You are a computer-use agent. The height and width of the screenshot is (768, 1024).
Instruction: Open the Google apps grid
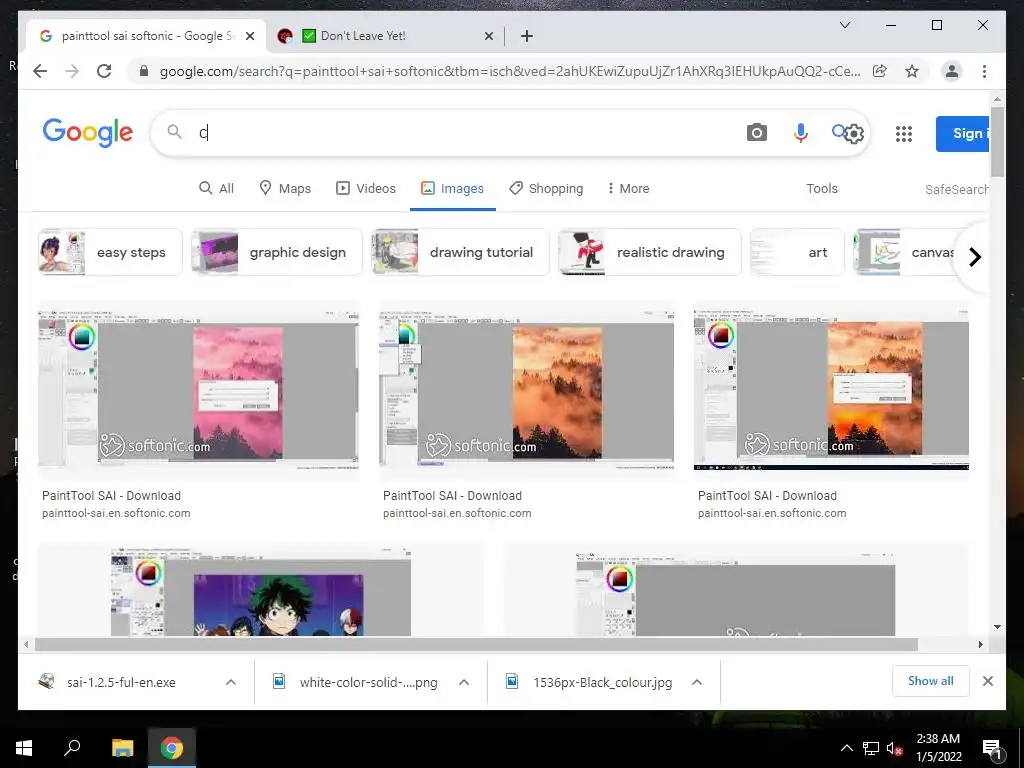point(904,134)
